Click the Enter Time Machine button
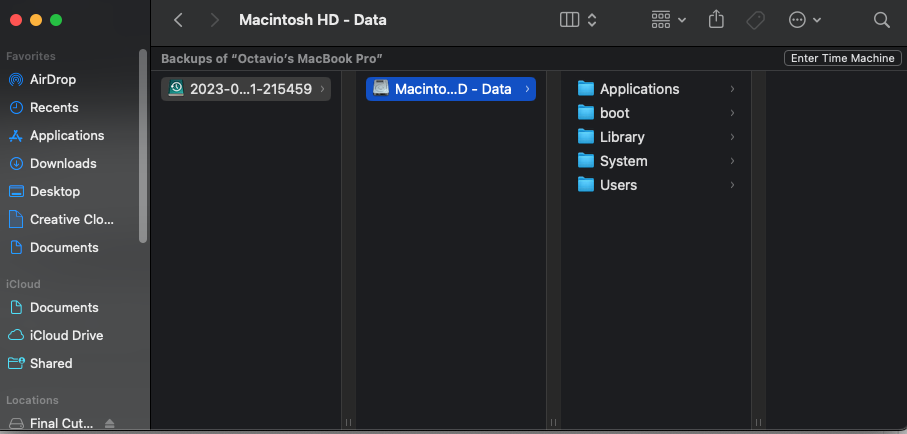Viewport: 907px width, 434px height. point(842,58)
